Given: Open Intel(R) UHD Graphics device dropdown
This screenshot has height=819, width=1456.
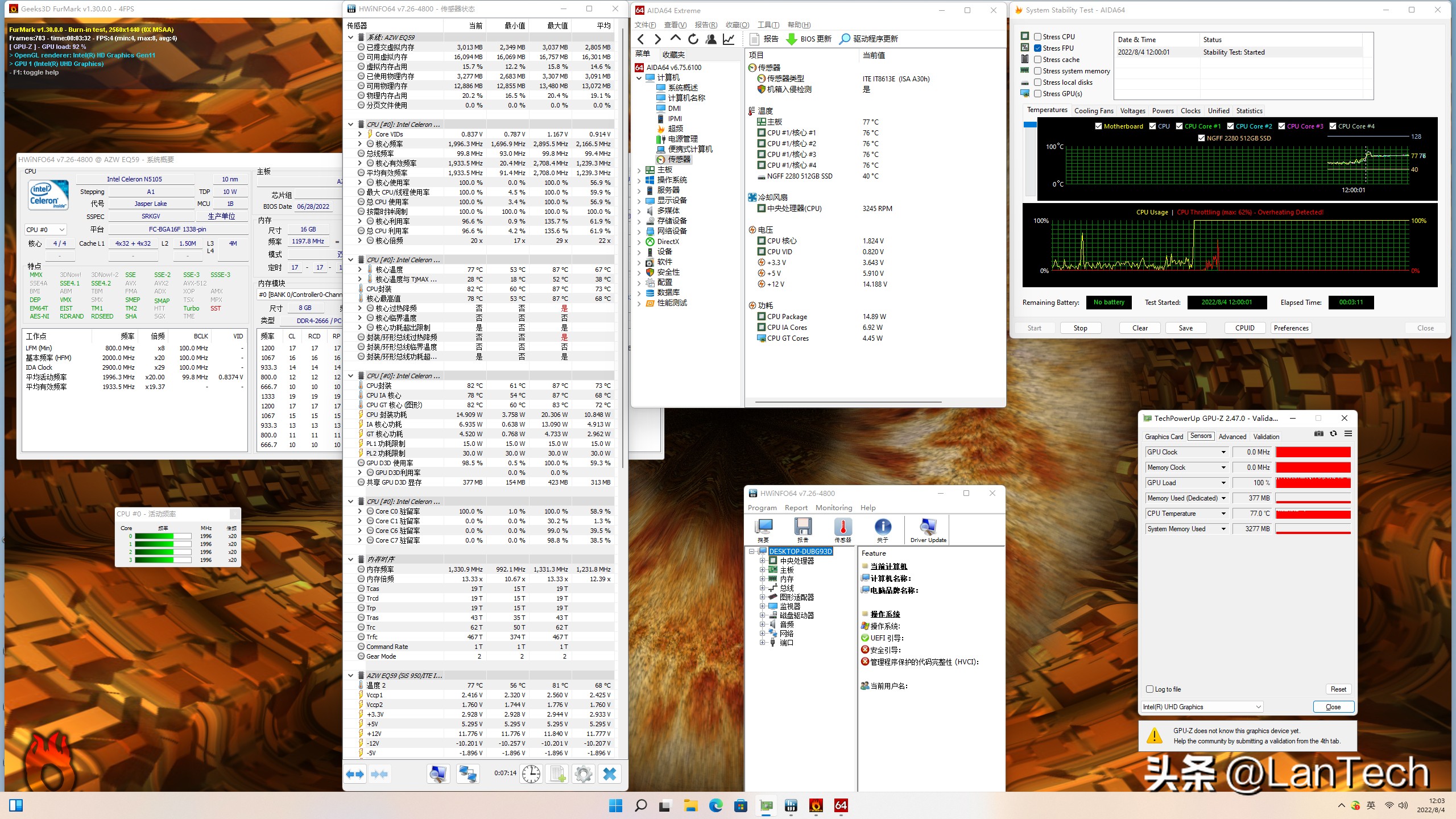Looking at the screenshot, I should point(1258,706).
